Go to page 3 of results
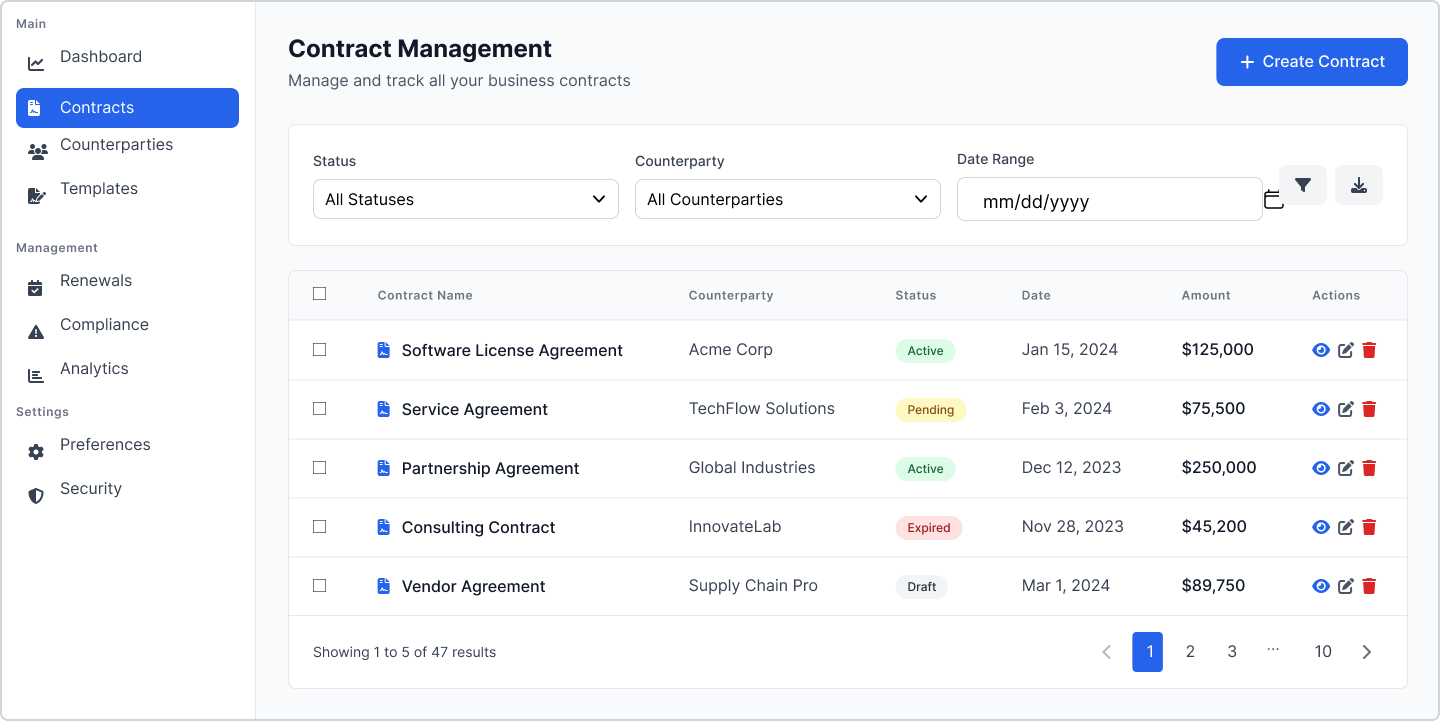Image resolution: width=1440 pixels, height=721 pixels. click(x=1231, y=652)
